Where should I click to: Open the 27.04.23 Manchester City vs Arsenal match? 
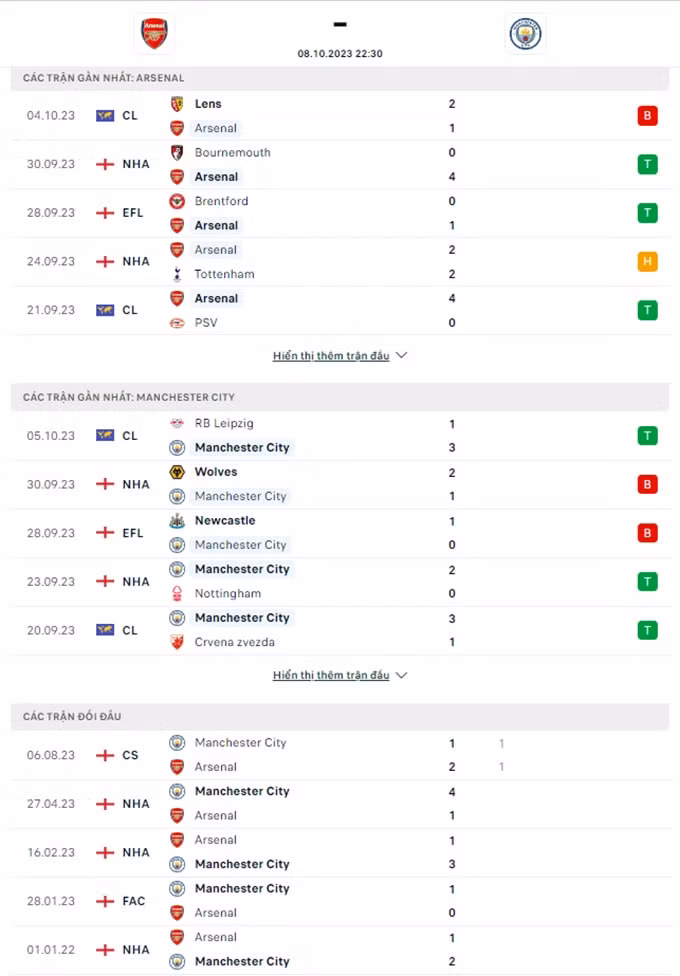[340, 804]
